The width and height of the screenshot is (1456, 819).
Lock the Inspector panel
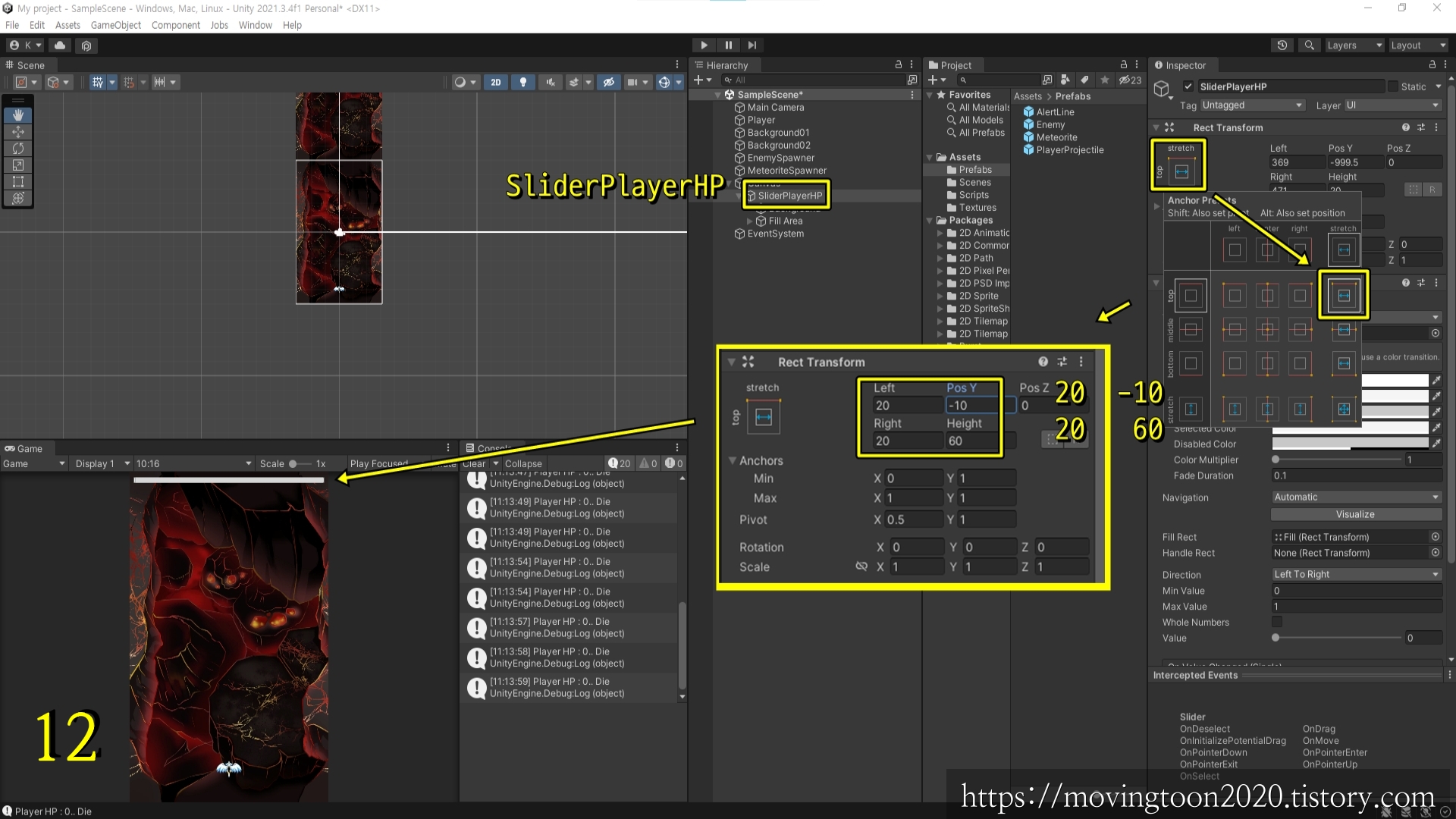(x=1432, y=65)
